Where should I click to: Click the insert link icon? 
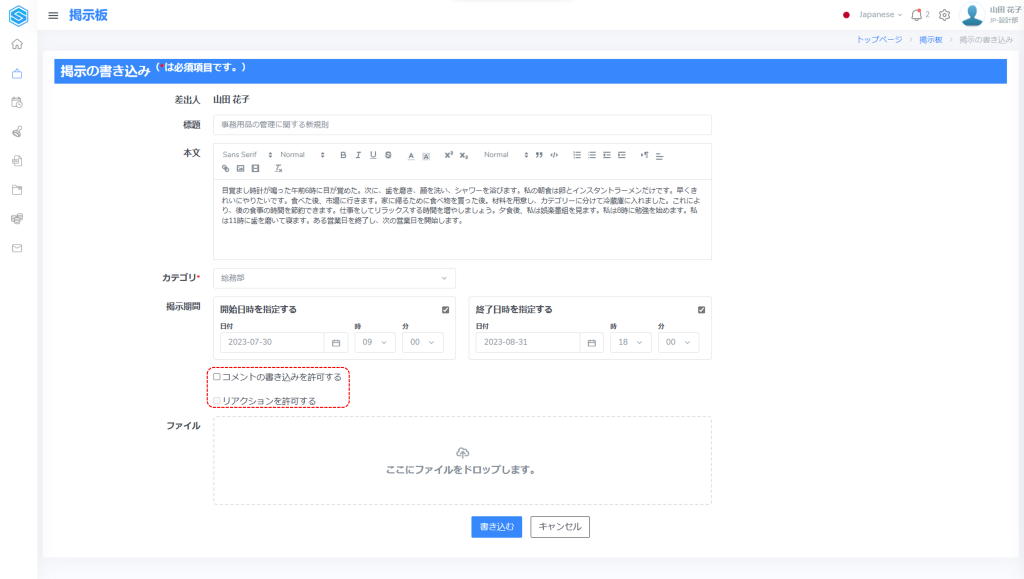point(225,169)
